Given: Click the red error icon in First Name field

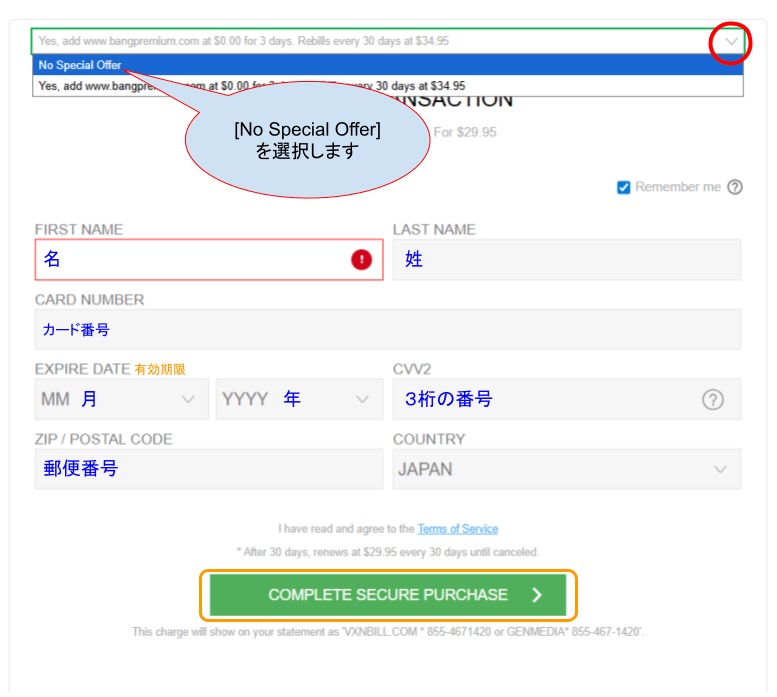Looking at the screenshot, I should (361, 260).
